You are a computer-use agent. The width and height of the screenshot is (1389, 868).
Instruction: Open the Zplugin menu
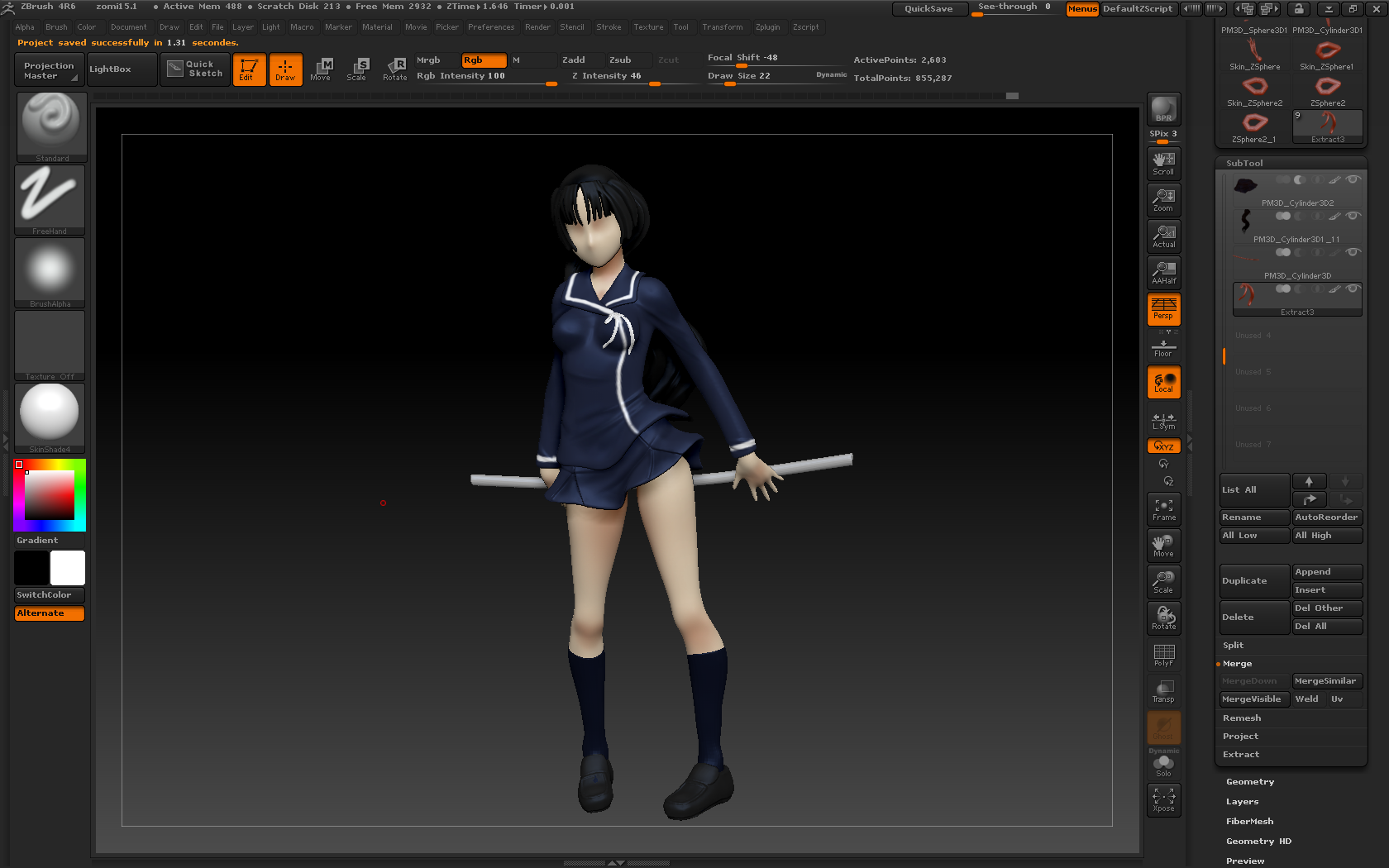(767, 27)
